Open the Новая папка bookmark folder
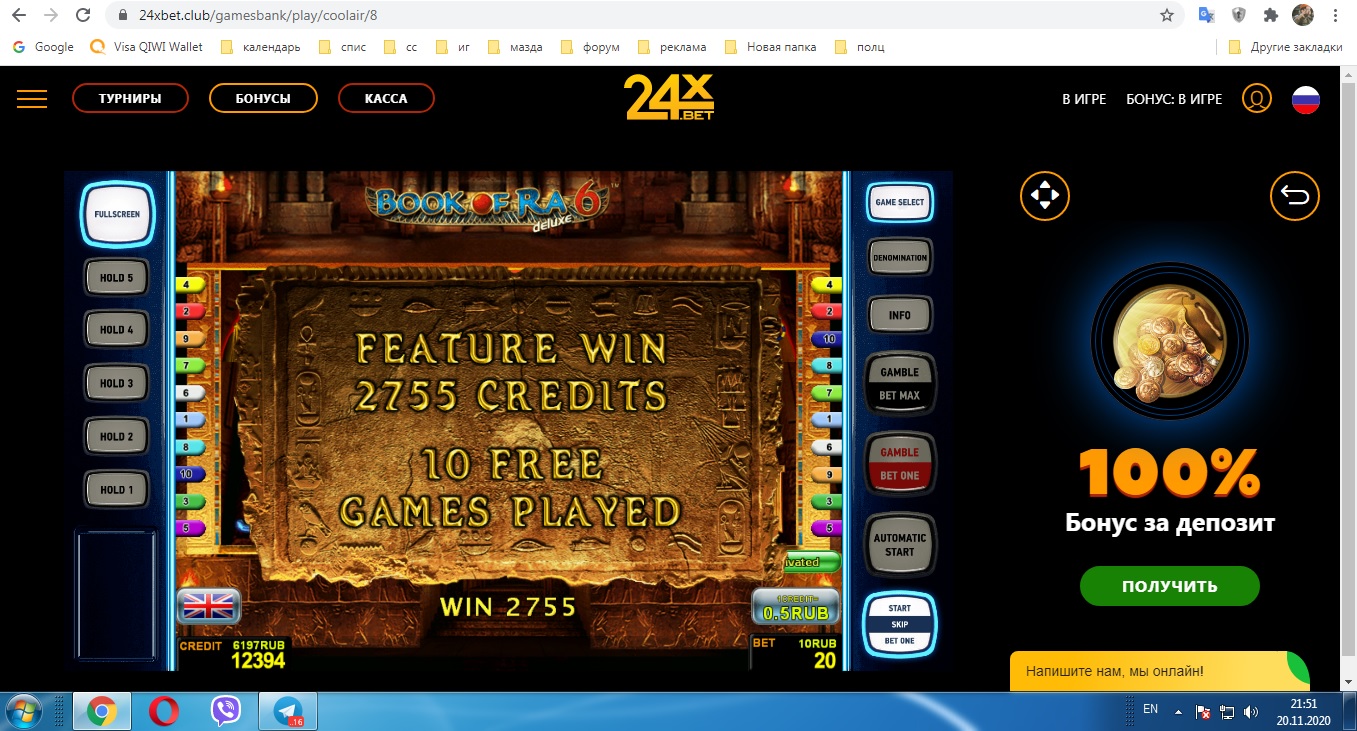The width and height of the screenshot is (1357, 731). point(770,47)
